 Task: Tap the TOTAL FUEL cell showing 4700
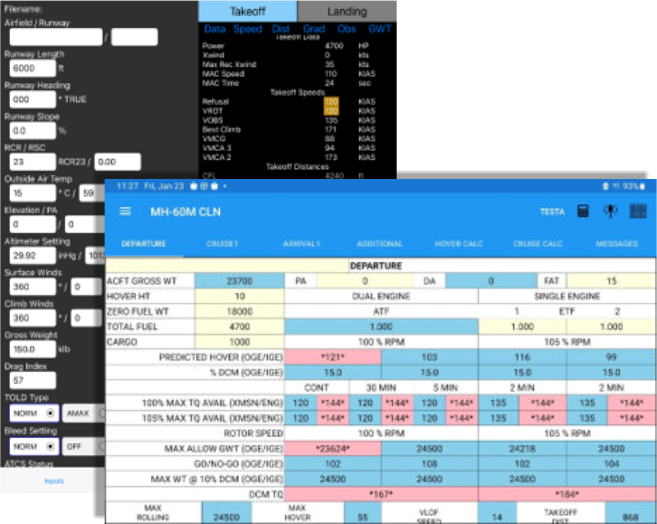coord(239,326)
